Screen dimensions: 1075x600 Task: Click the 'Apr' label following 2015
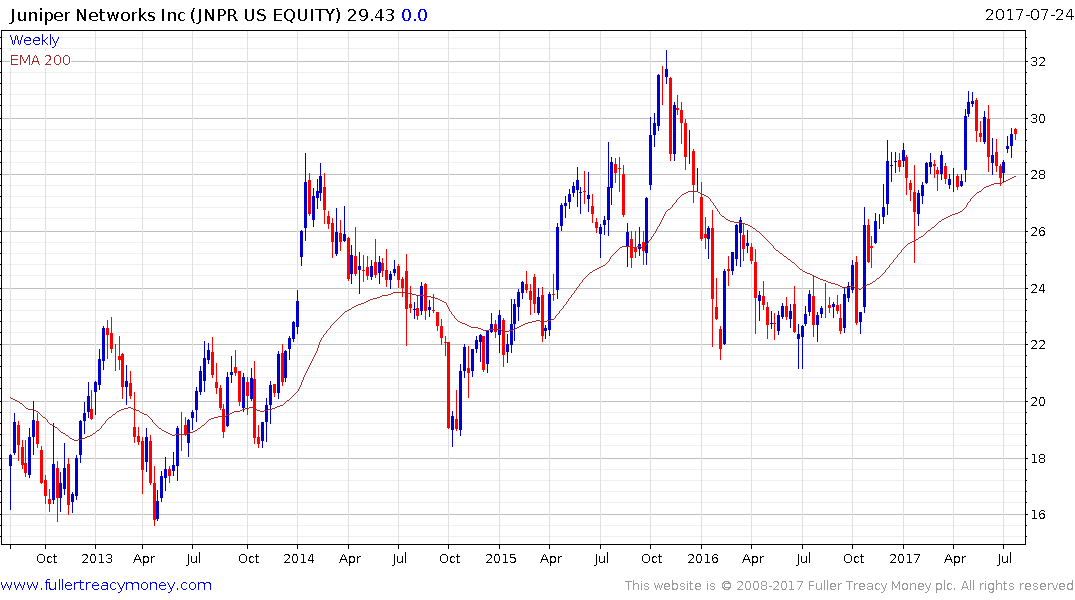point(551,559)
